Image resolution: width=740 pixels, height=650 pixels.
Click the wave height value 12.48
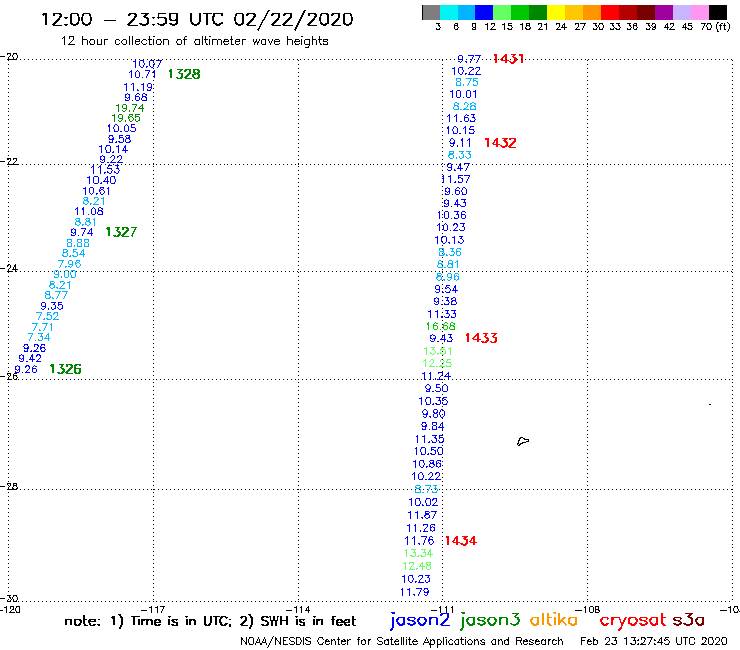point(417,566)
